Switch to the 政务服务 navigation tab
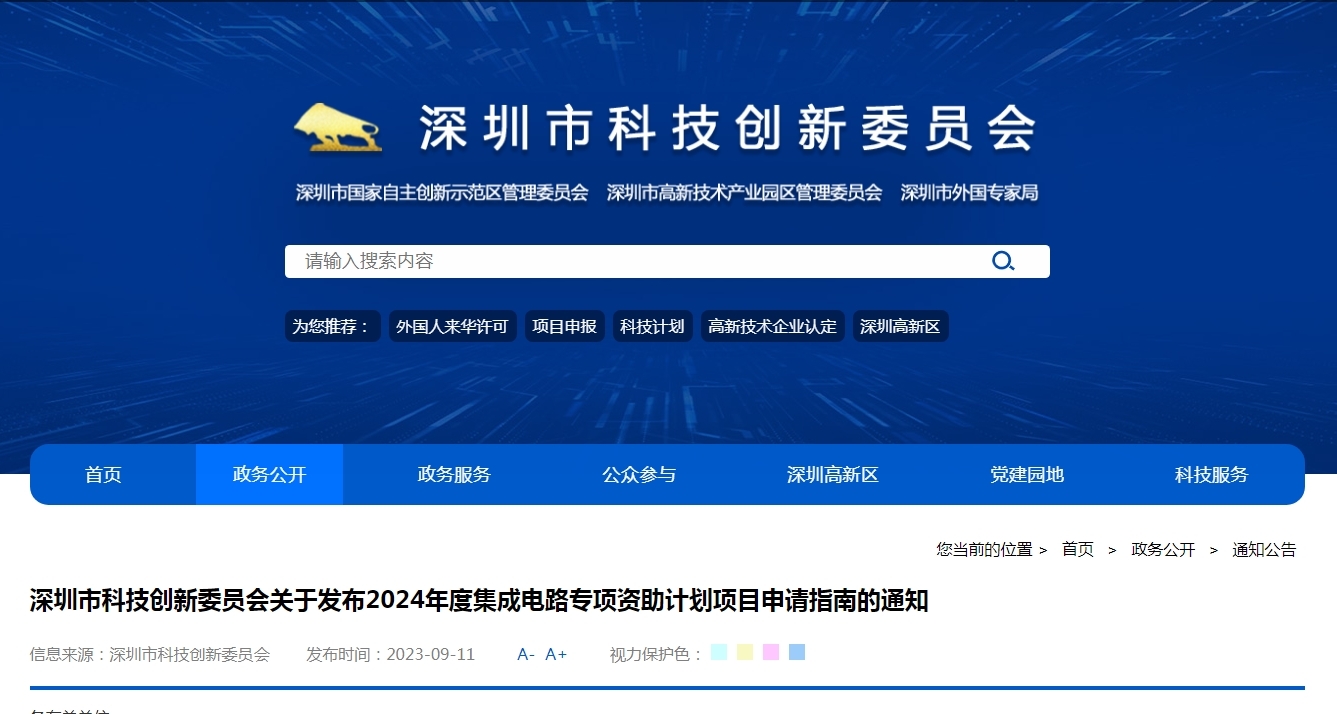The width and height of the screenshot is (1337, 714). point(454,475)
